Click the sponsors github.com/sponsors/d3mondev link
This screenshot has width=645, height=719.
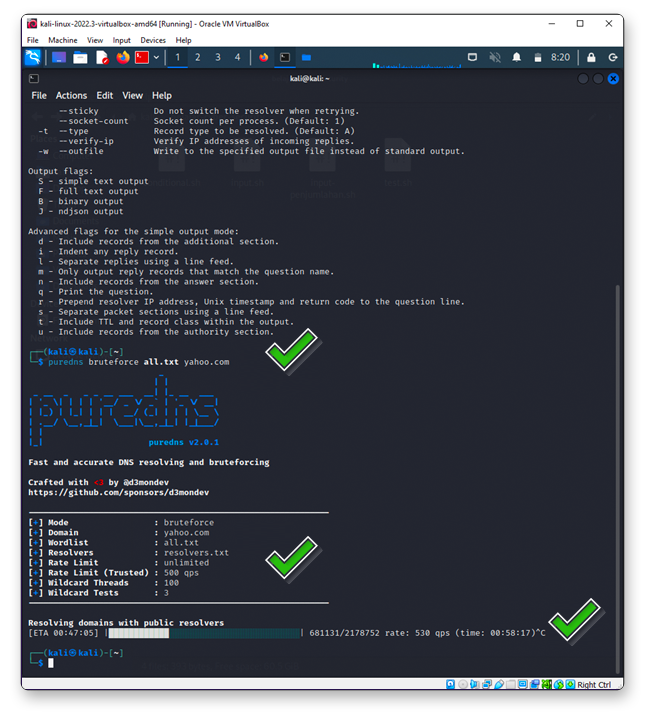(118, 492)
